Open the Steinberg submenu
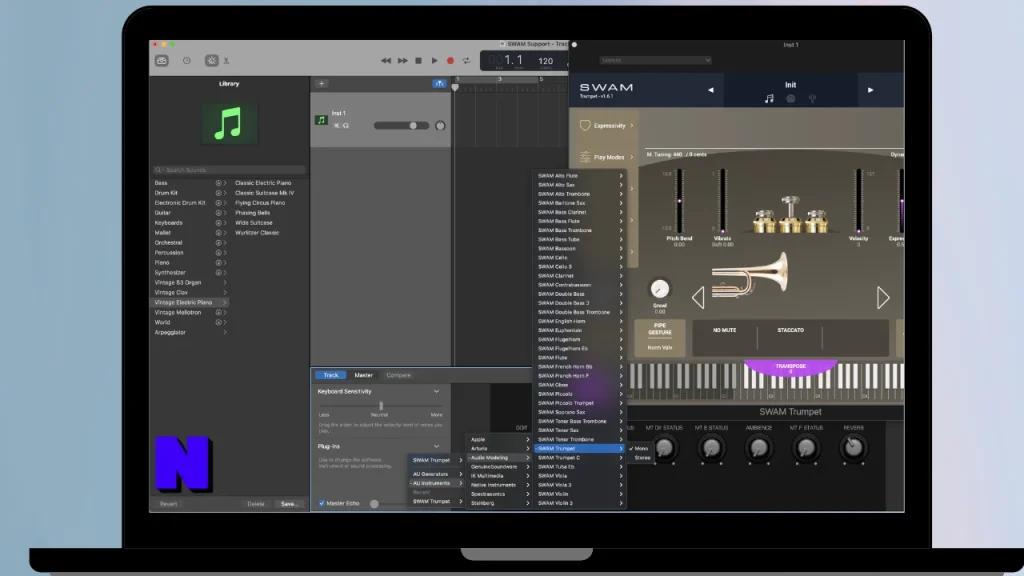 tap(499, 504)
